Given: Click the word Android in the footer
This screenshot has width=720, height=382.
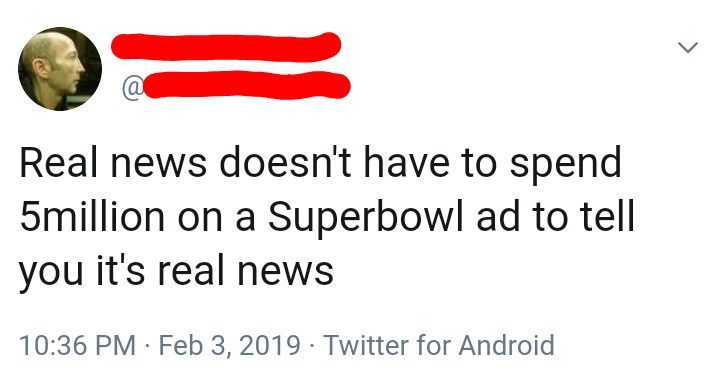Looking at the screenshot, I should click(x=506, y=345).
